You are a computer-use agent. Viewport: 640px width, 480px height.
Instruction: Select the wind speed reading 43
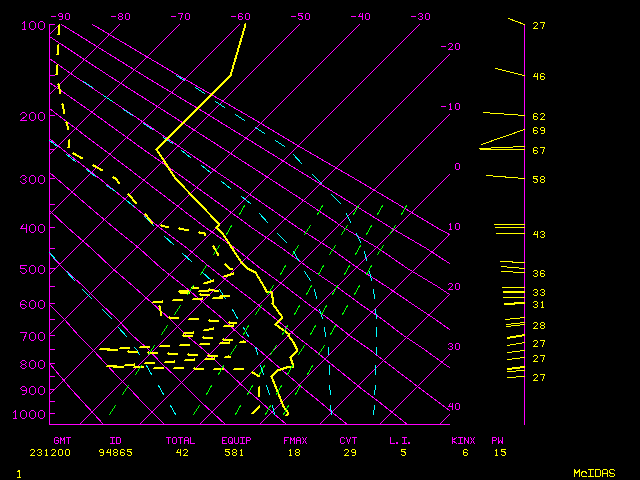(x=538, y=234)
